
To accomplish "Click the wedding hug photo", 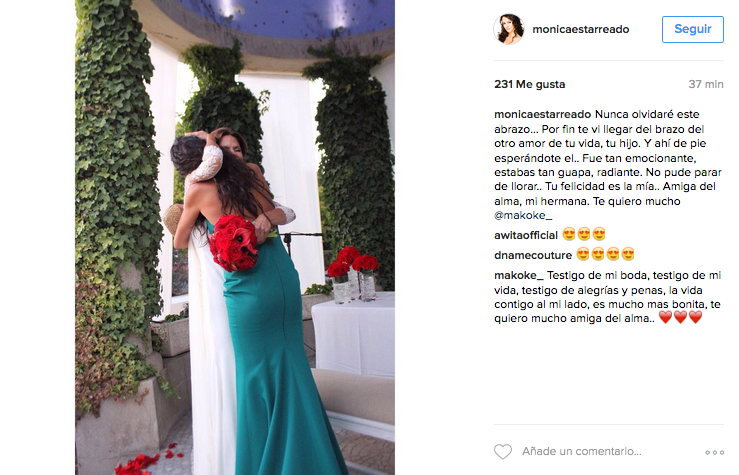I will point(235,238).
